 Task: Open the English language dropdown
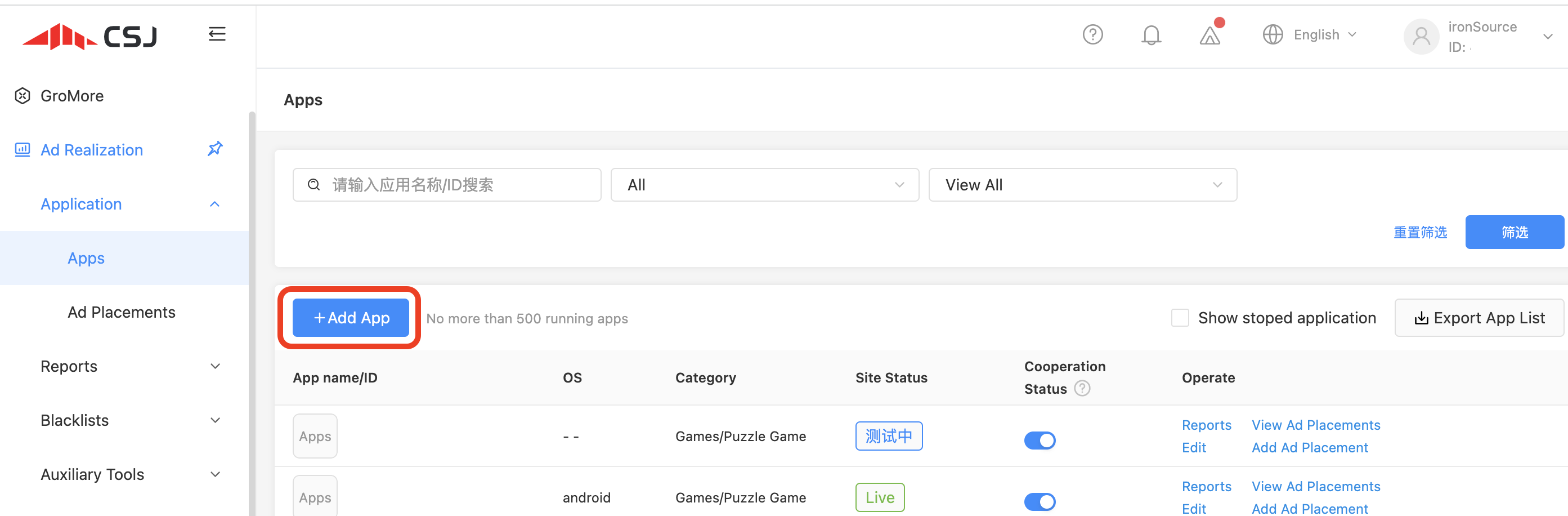tap(1310, 35)
